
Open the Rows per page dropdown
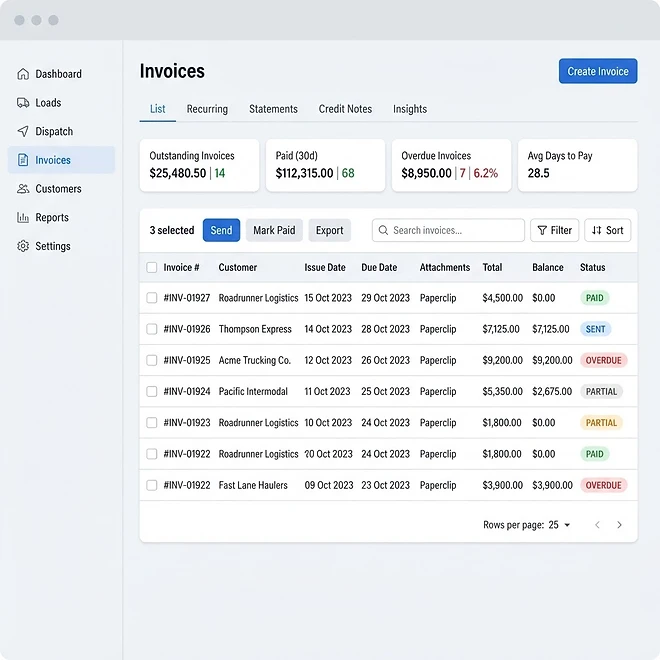[559, 525]
